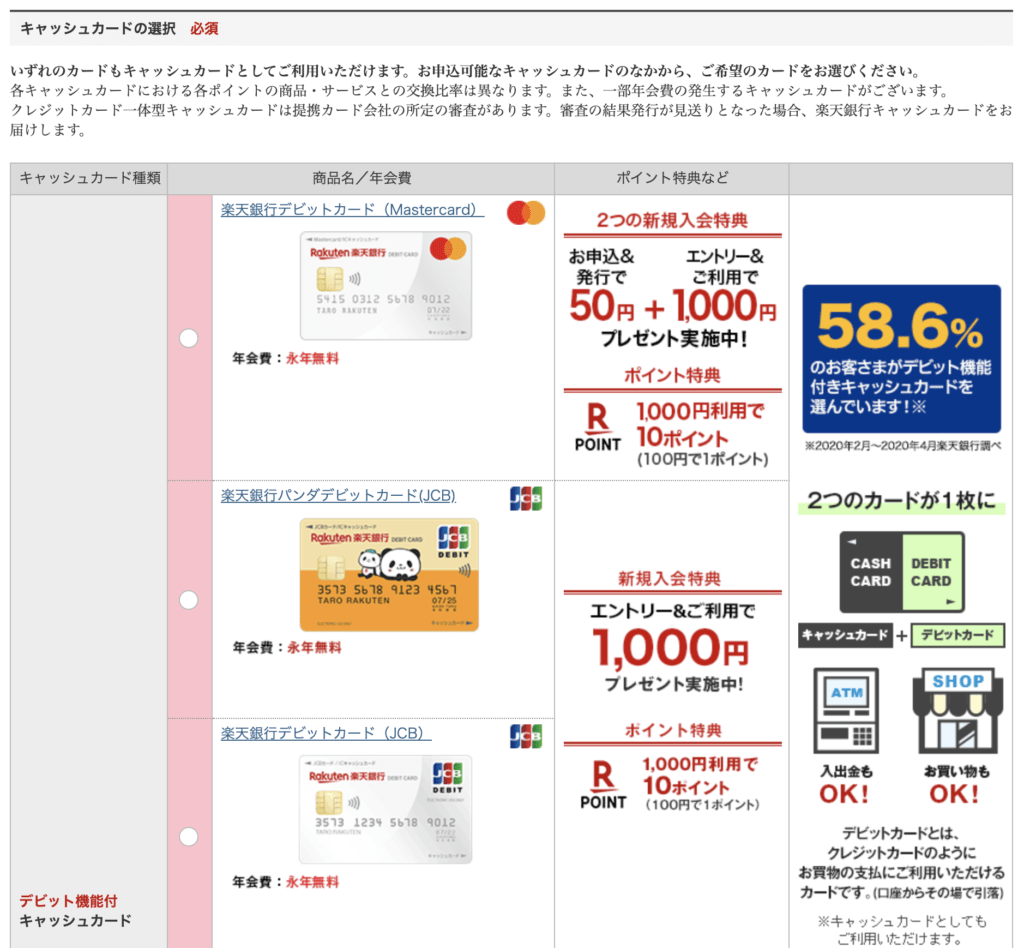1024x948 pixels.
Task: Click the ATM machine icon
Action: pos(846,710)
